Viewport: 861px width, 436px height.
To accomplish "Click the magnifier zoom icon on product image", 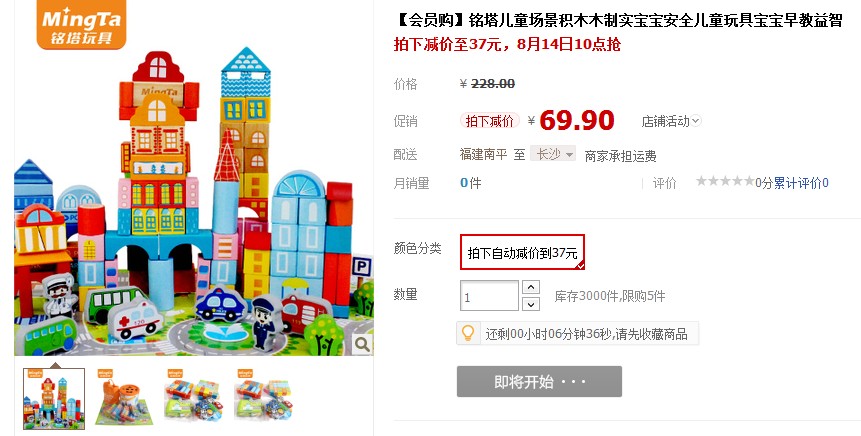I will (362, 344).
